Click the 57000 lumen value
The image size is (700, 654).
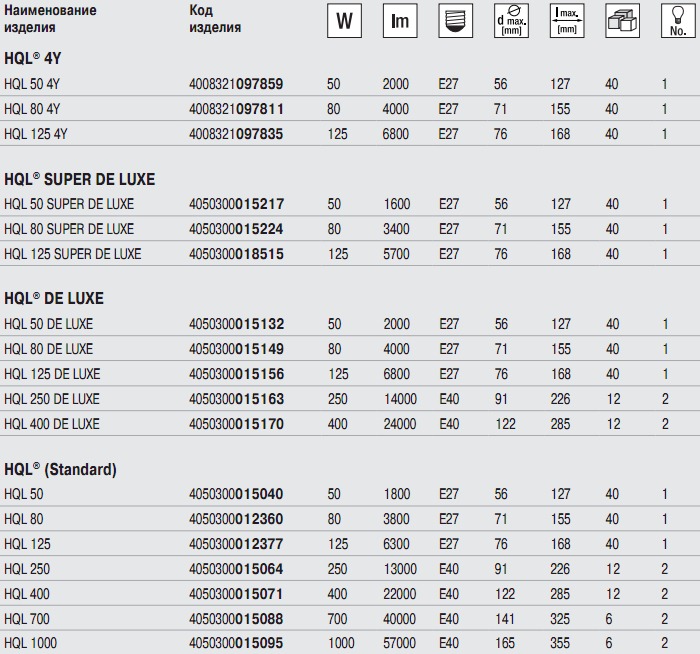click(x=399, y=643)
